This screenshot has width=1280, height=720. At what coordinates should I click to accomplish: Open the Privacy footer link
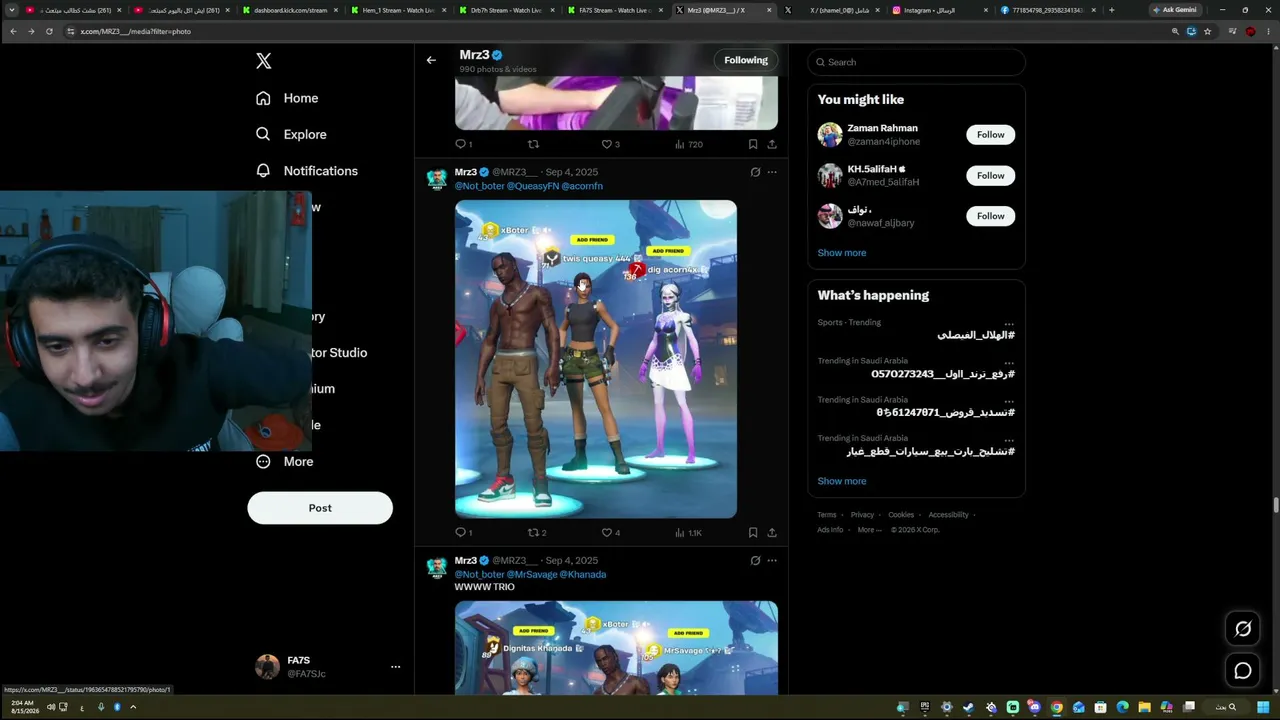pos(862,515)
